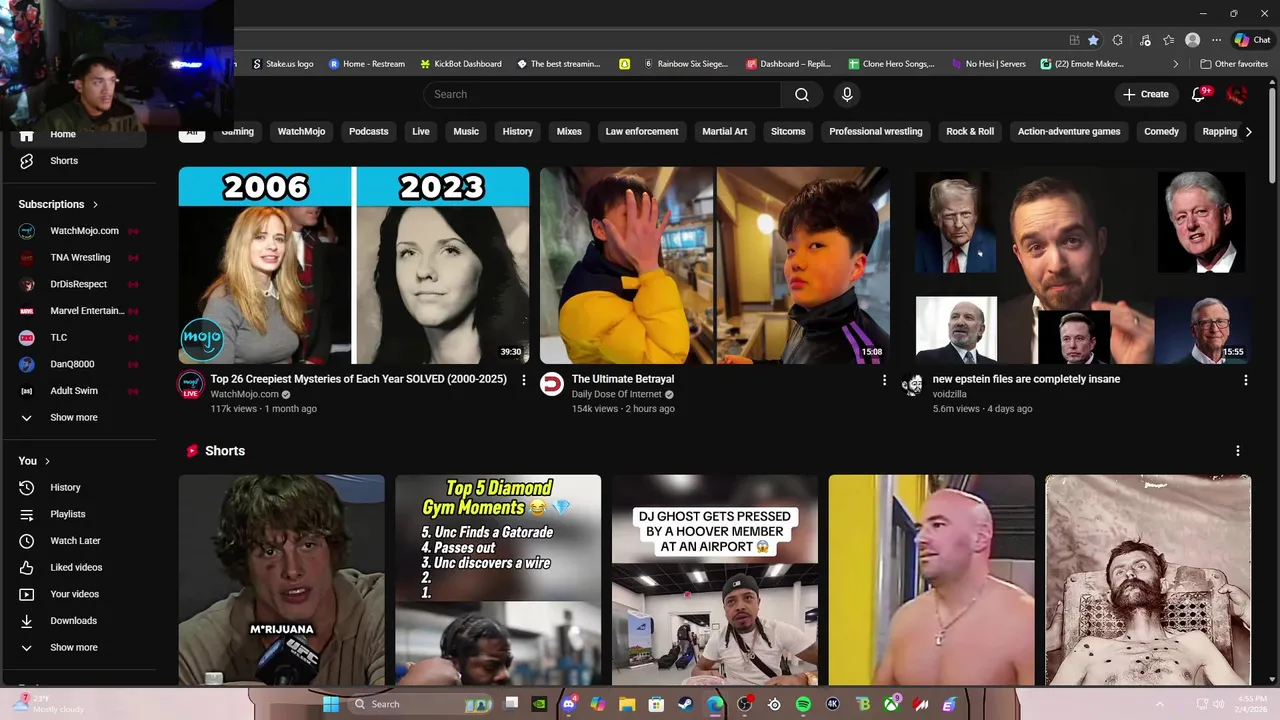
Task: Show more filter chips with right arrow
Action: 1248,131
